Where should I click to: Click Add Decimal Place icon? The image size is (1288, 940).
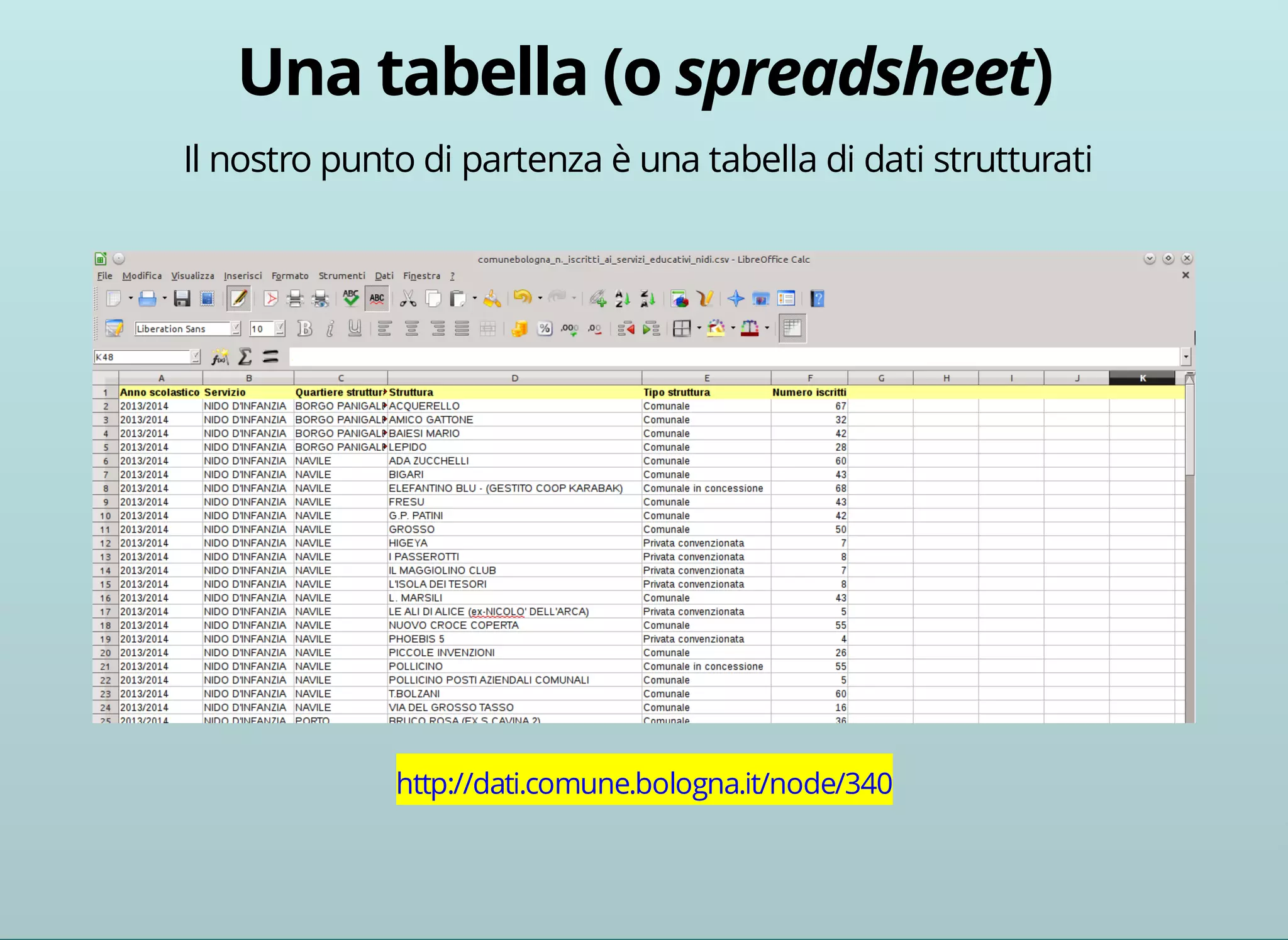[x=570, y=328]
